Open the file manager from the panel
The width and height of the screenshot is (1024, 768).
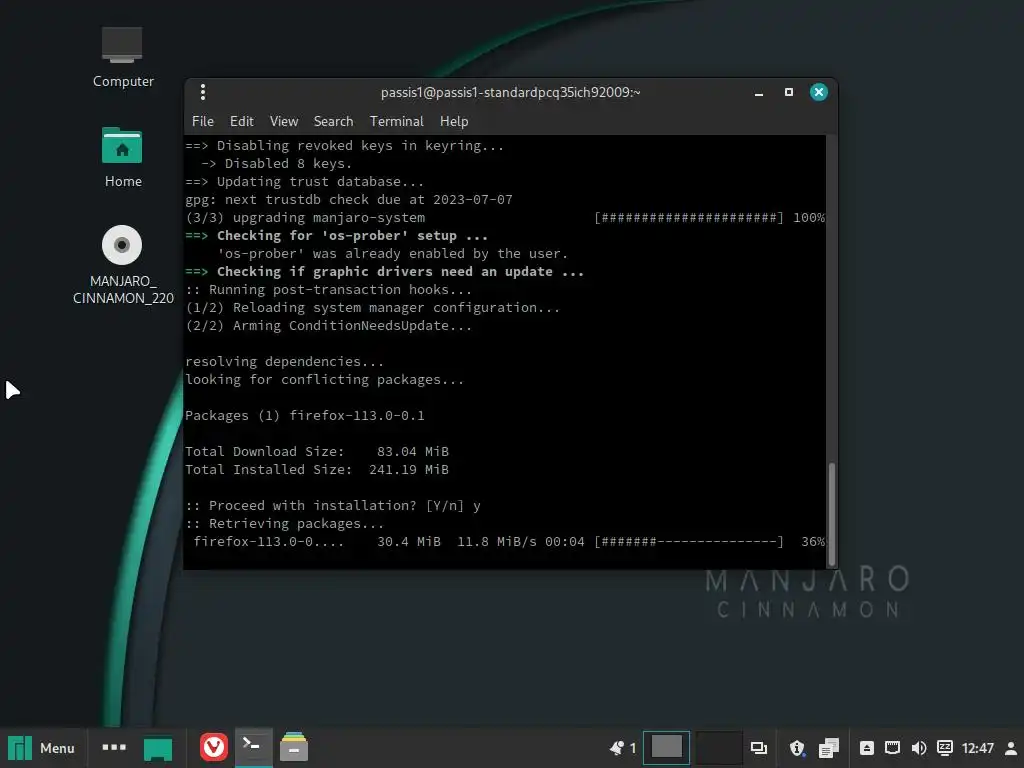(294, 747)
